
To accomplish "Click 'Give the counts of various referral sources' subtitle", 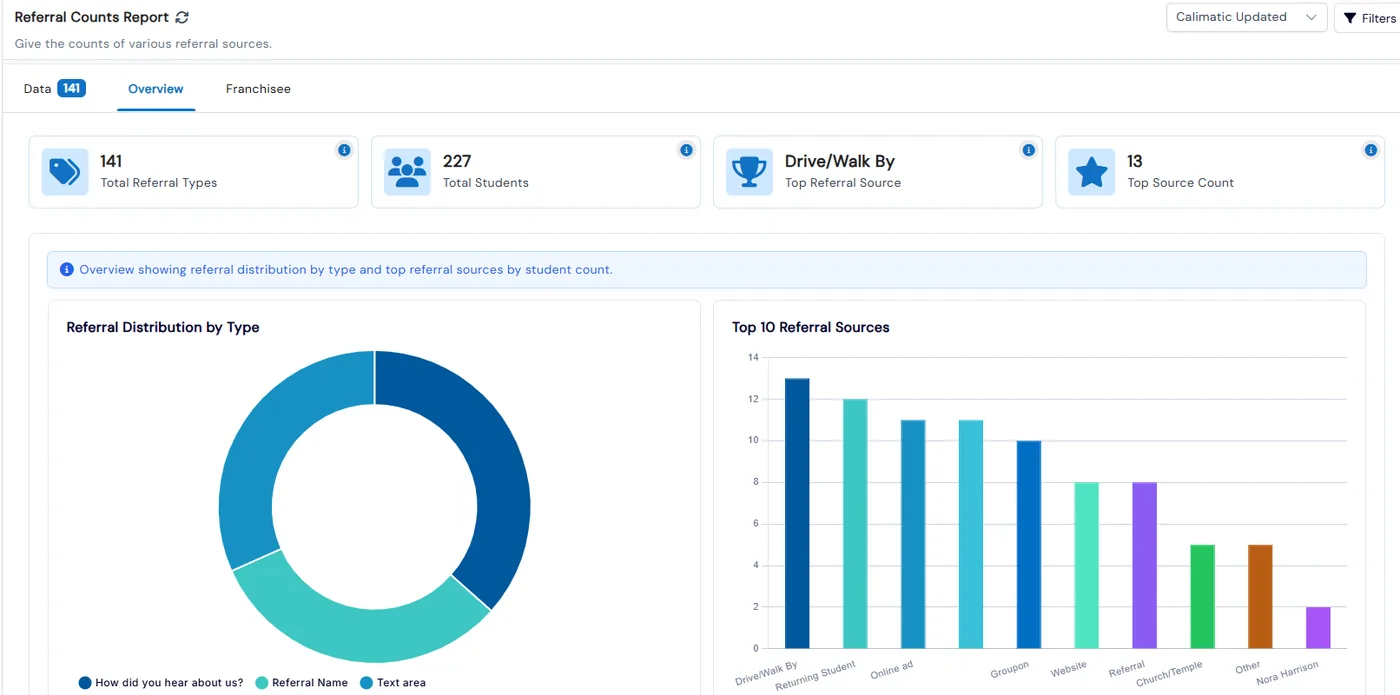I will point(143,44).
